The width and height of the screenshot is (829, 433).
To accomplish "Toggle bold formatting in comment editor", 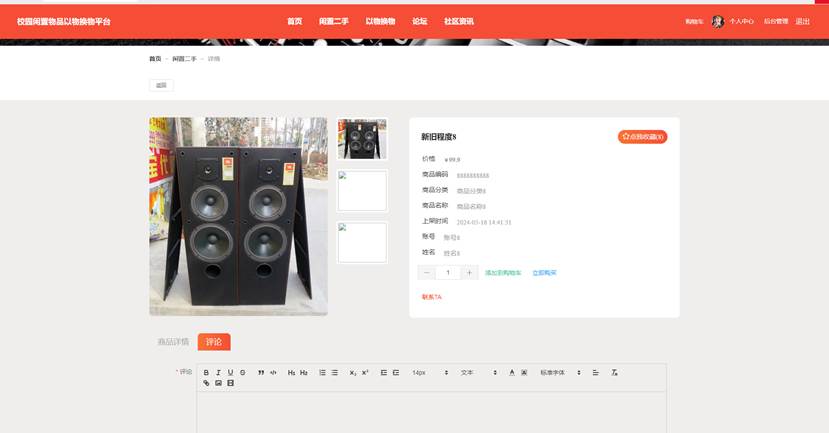I will coord(206,373).
